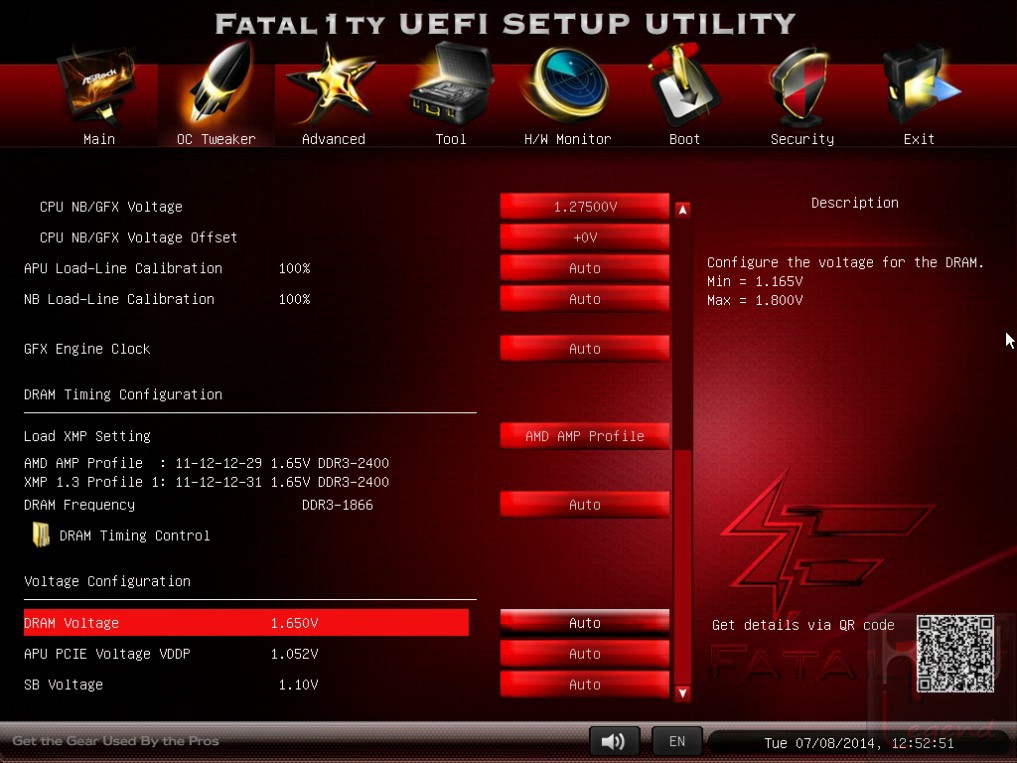Click the Max = 1.800V description line

(x=755, y=300)
